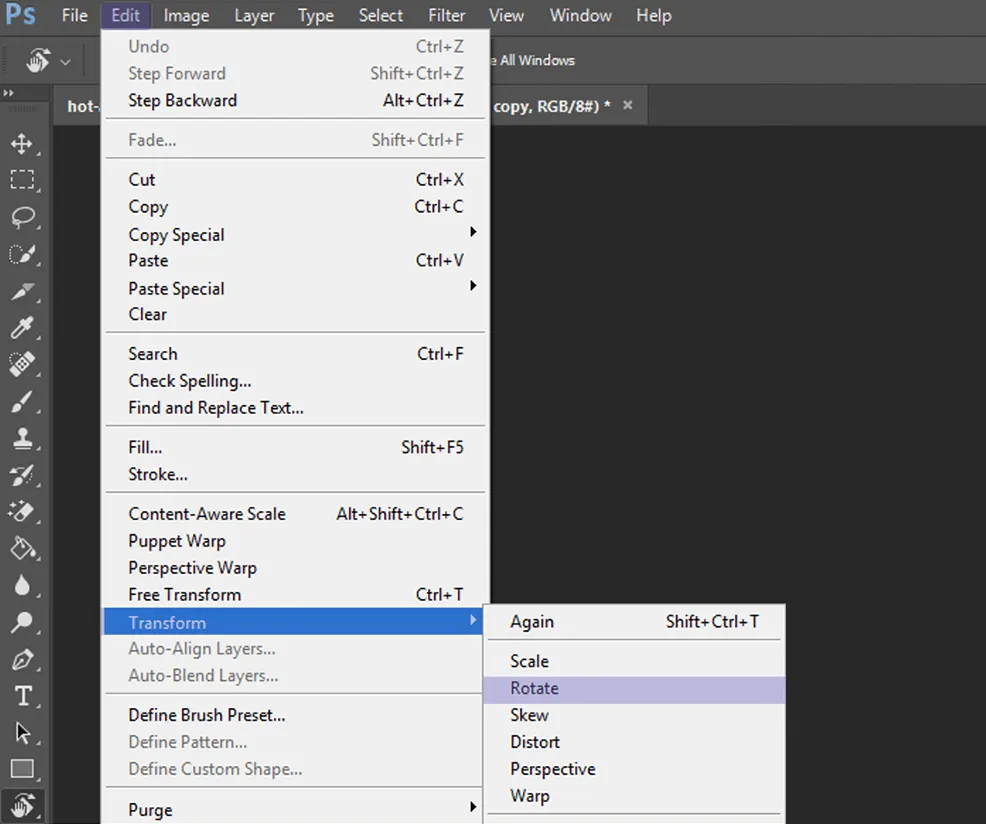This screenshot has width=986, height=824.
Task: Choose Search from the Edit menu
Action: coord(295,354)
